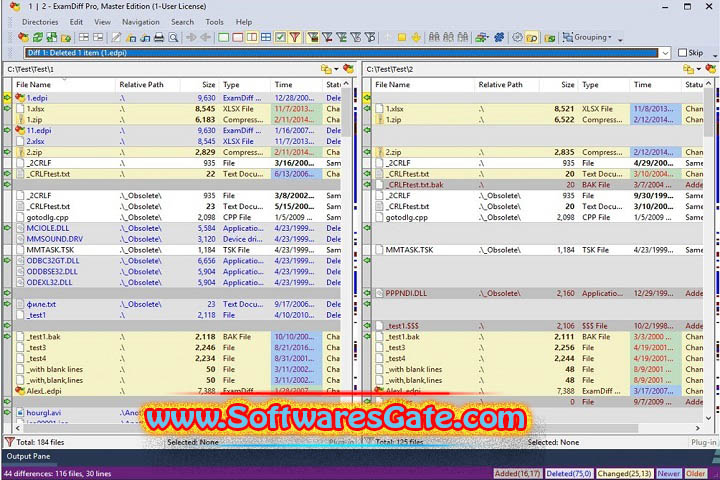Open the Search menu
This screenshot has height=480, width=720.
182,22
